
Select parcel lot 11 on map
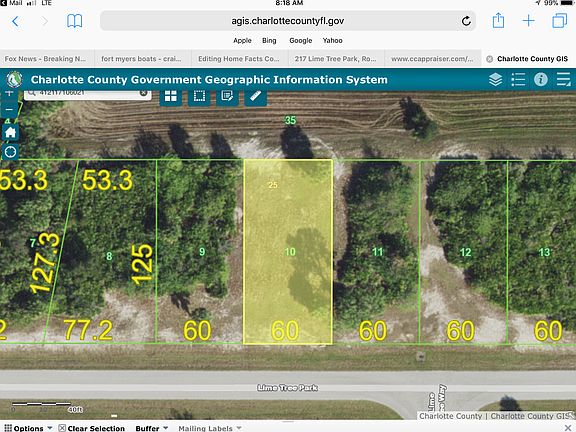click(377, 252)
